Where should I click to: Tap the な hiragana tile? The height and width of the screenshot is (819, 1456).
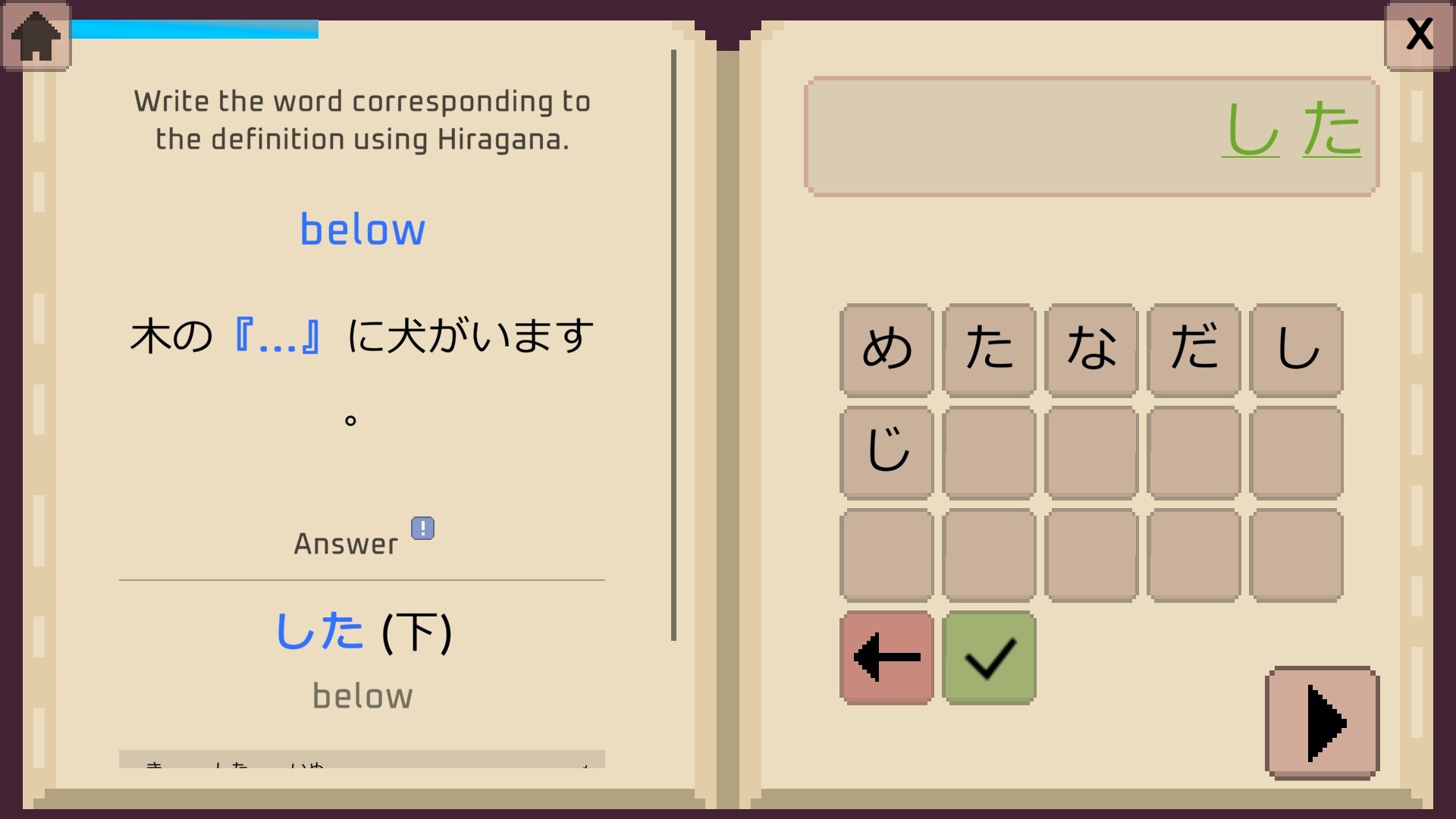tap(1091, 350)
